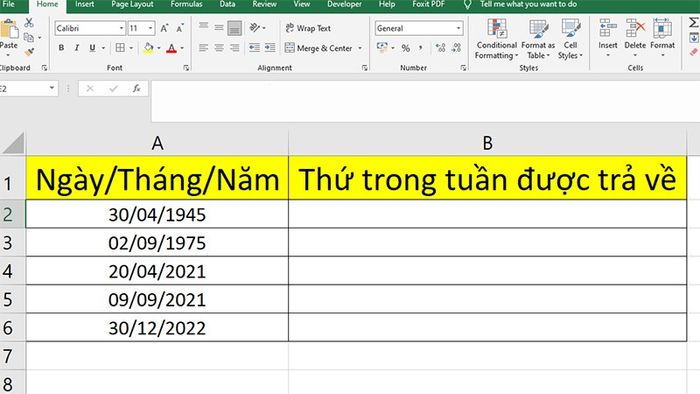Viewport: 700px width, 394px height.
Task: Open the Font Color dropdown arrow
Action: point(182,48)
